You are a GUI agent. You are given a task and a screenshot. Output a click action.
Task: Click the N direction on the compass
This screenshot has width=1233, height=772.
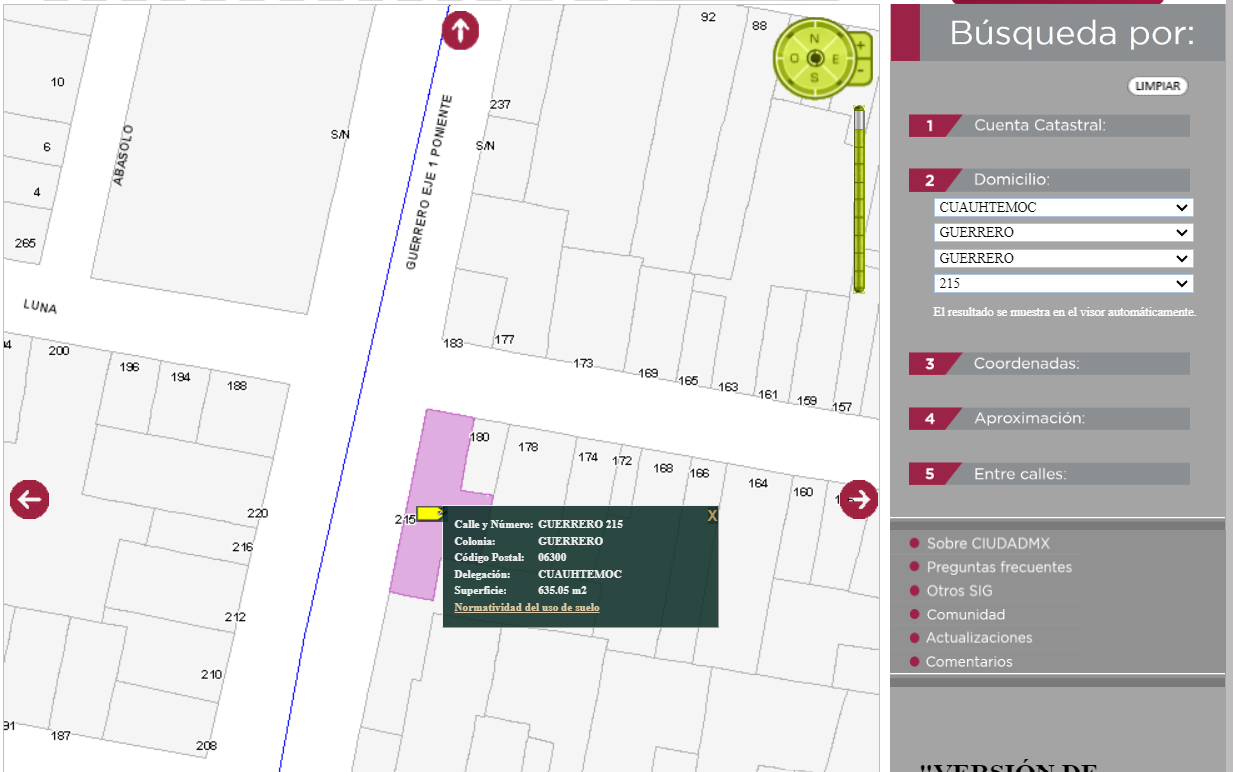coord(814,39)
